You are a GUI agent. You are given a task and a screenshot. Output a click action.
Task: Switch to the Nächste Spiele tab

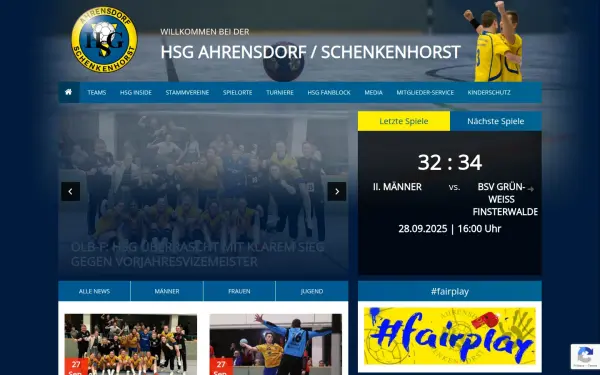tap(496, 121)
